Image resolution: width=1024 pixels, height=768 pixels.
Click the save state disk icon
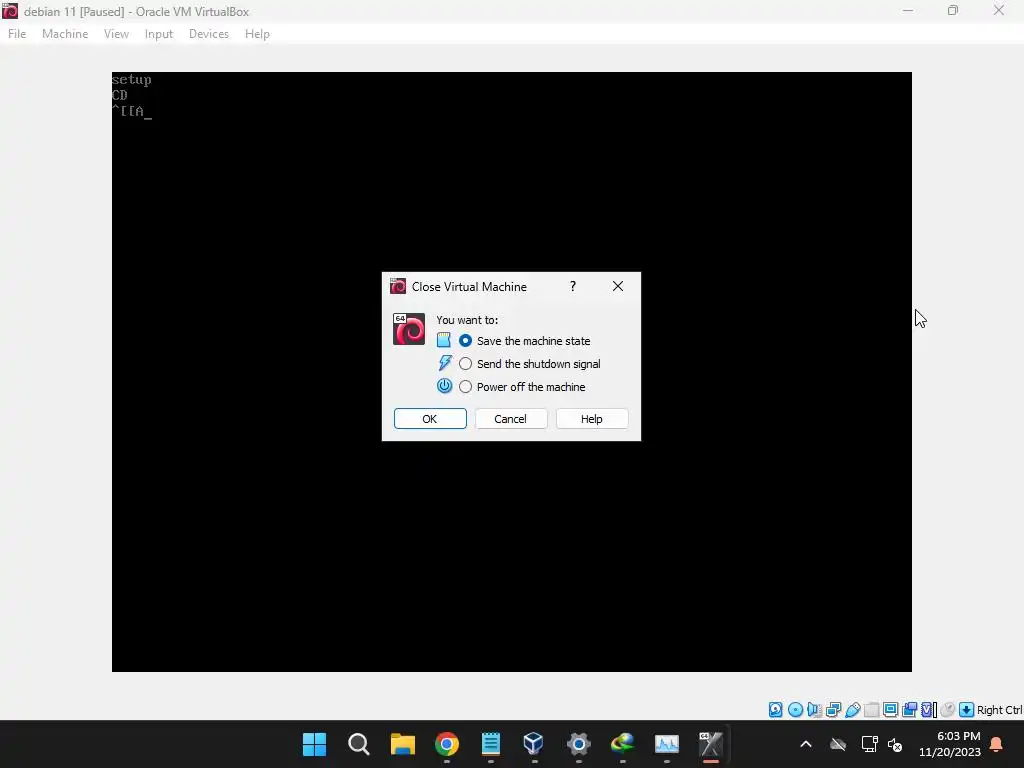click(x=443, y=340)
